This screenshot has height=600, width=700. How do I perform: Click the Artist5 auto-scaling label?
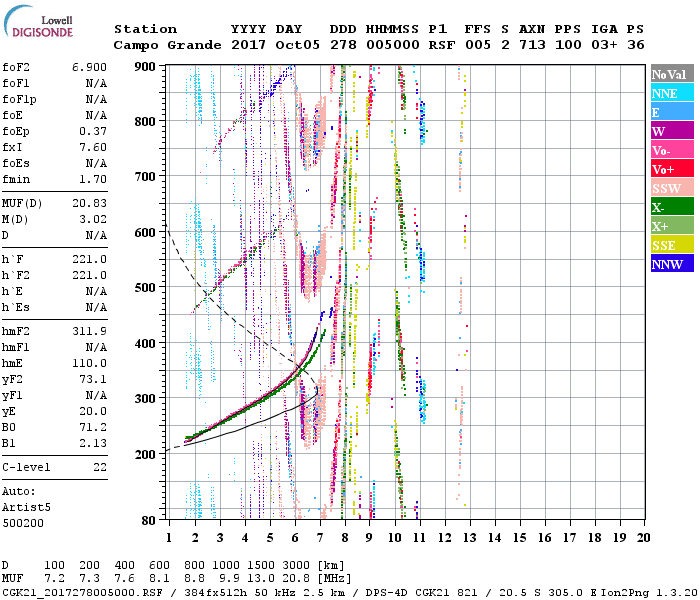(26, 508)
